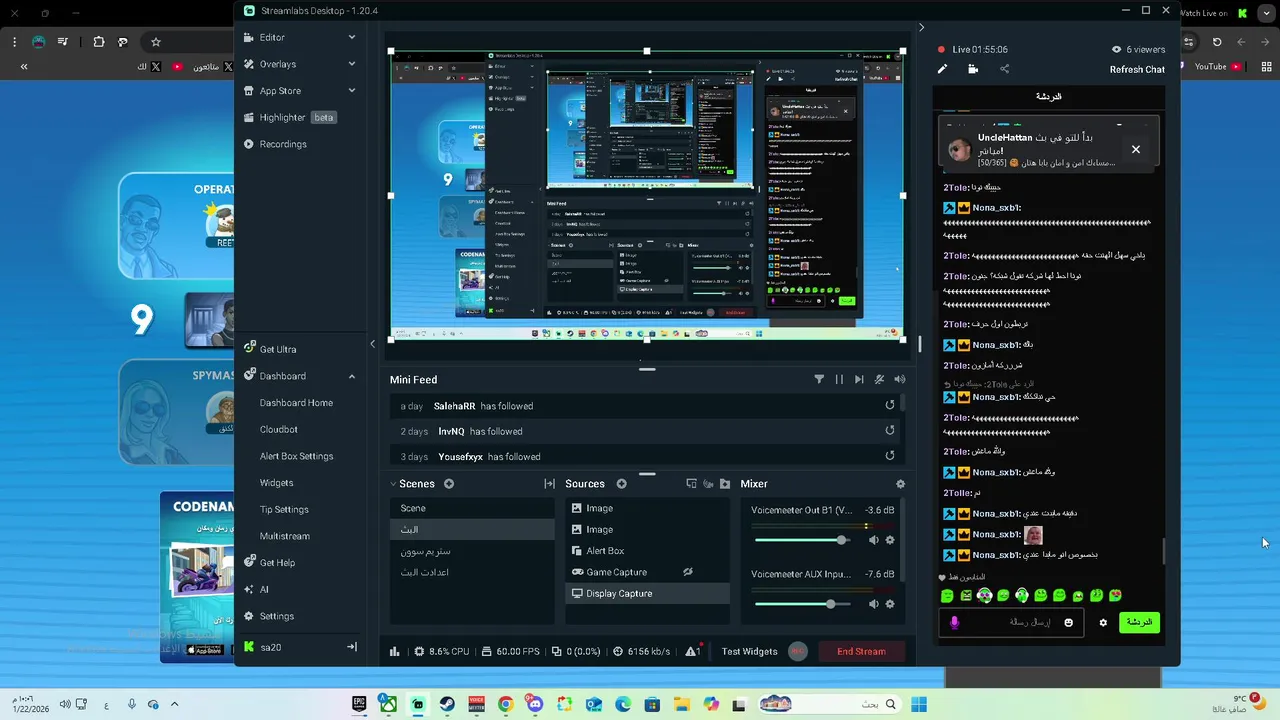Screen dimensions: 1280x720
Task: Open Cloudbot settings
Action: click(x=279, y=429)
